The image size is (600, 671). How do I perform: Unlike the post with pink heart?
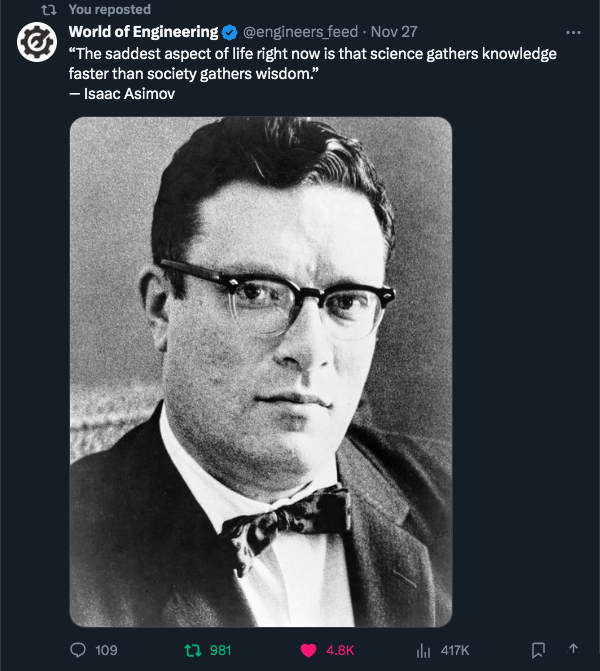(308, 650)
